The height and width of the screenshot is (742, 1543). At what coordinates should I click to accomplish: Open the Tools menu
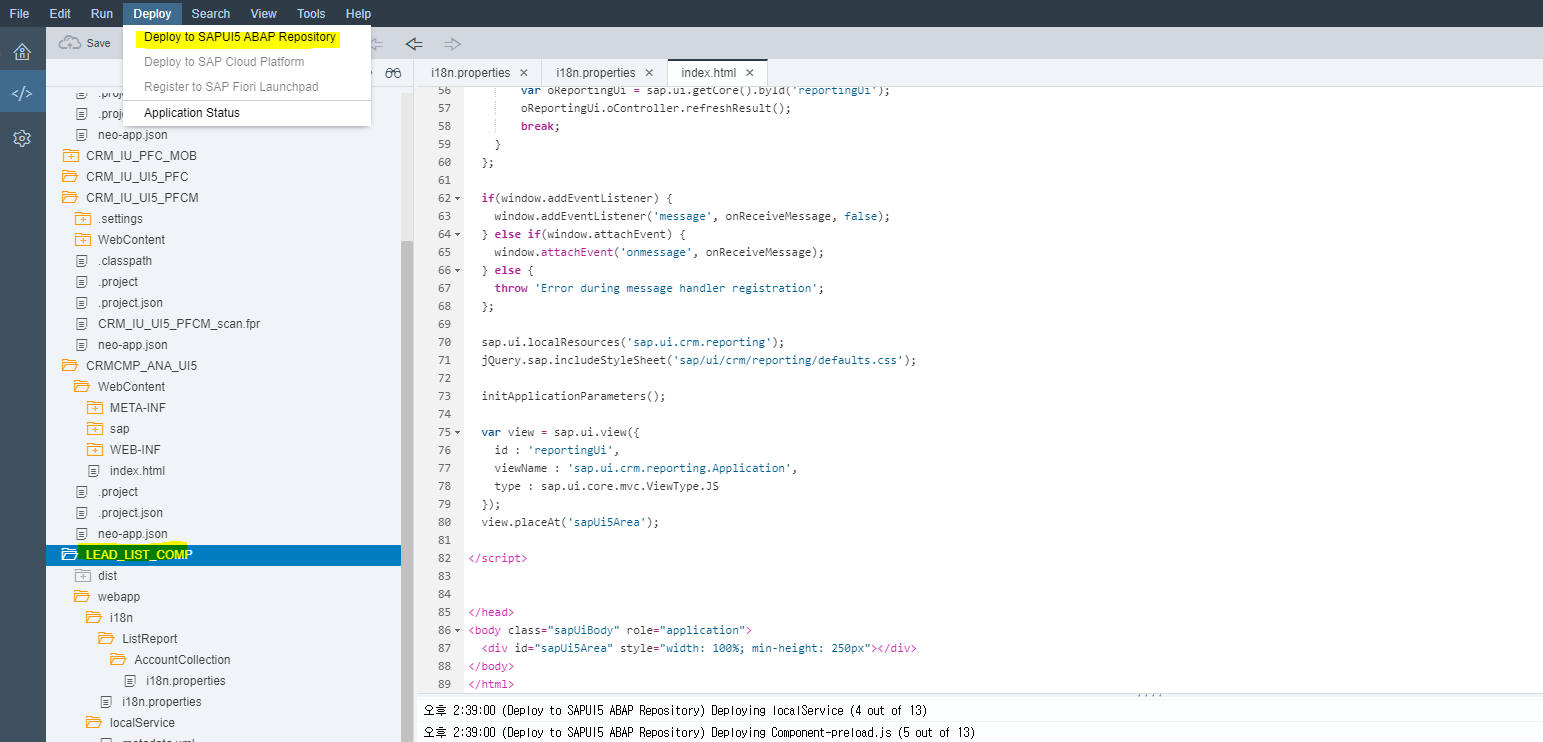311,14
